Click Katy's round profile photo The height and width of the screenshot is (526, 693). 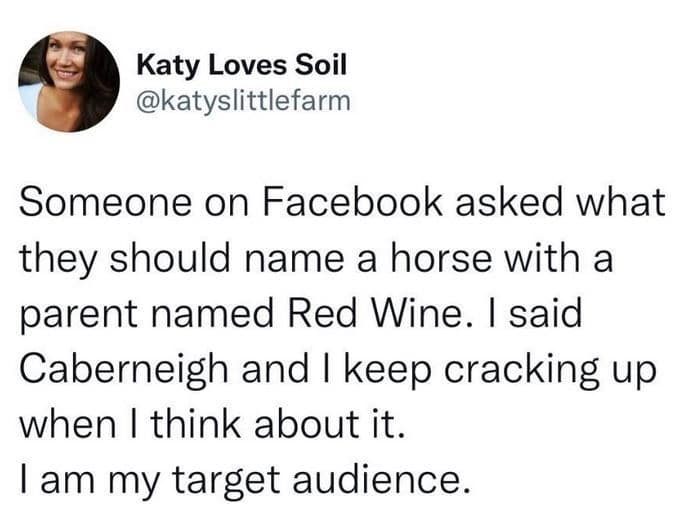point(69,82)
